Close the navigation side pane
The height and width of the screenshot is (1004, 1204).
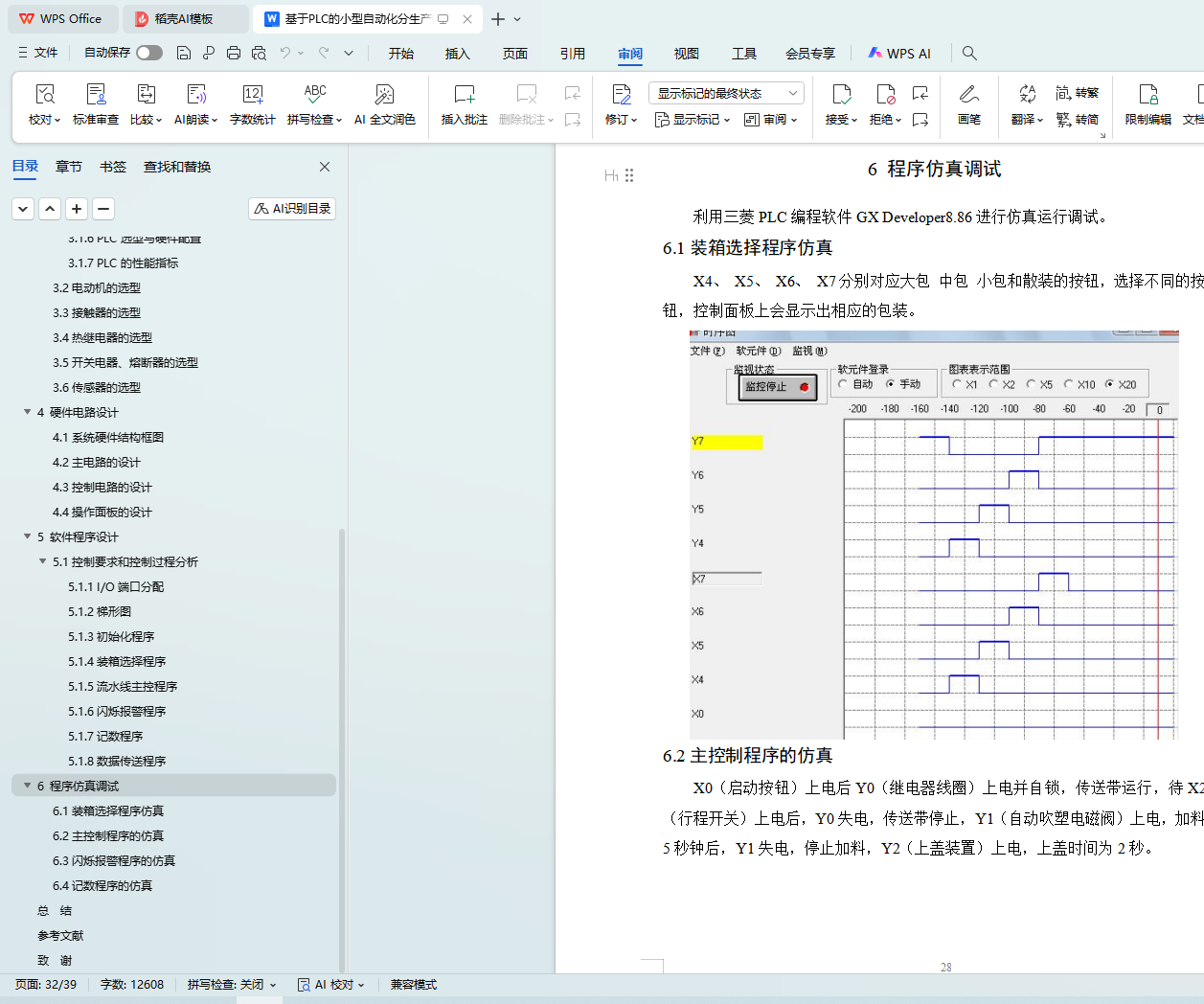[x=325, y=167]
